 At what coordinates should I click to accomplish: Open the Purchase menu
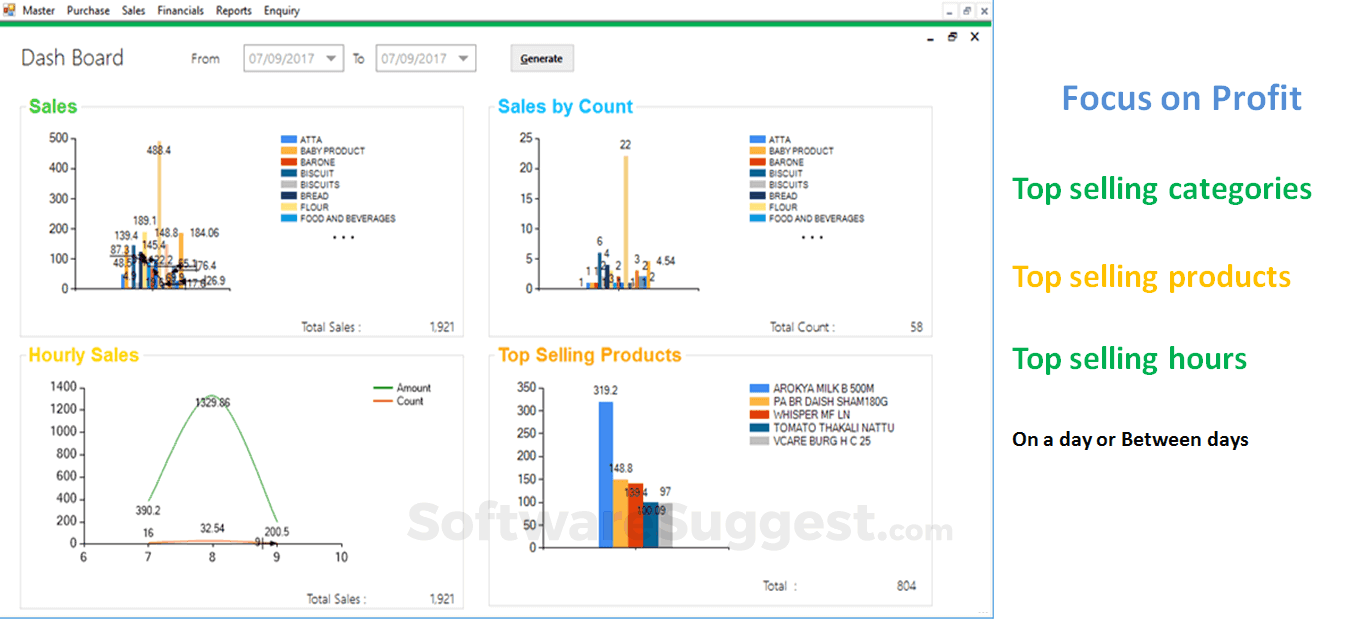pyautogui.click(x=88, y=10)
